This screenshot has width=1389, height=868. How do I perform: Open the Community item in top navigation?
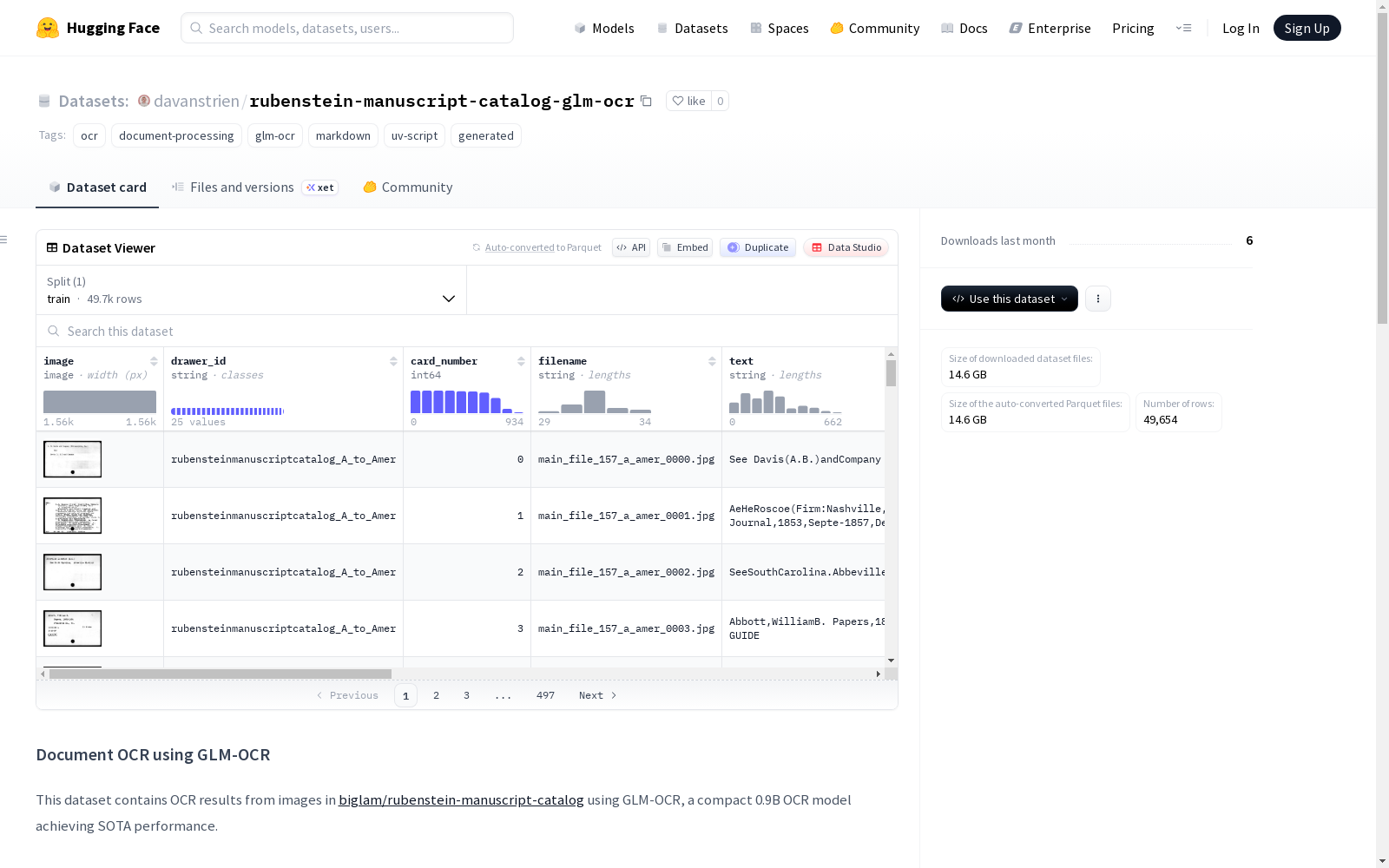coord(874,28)
